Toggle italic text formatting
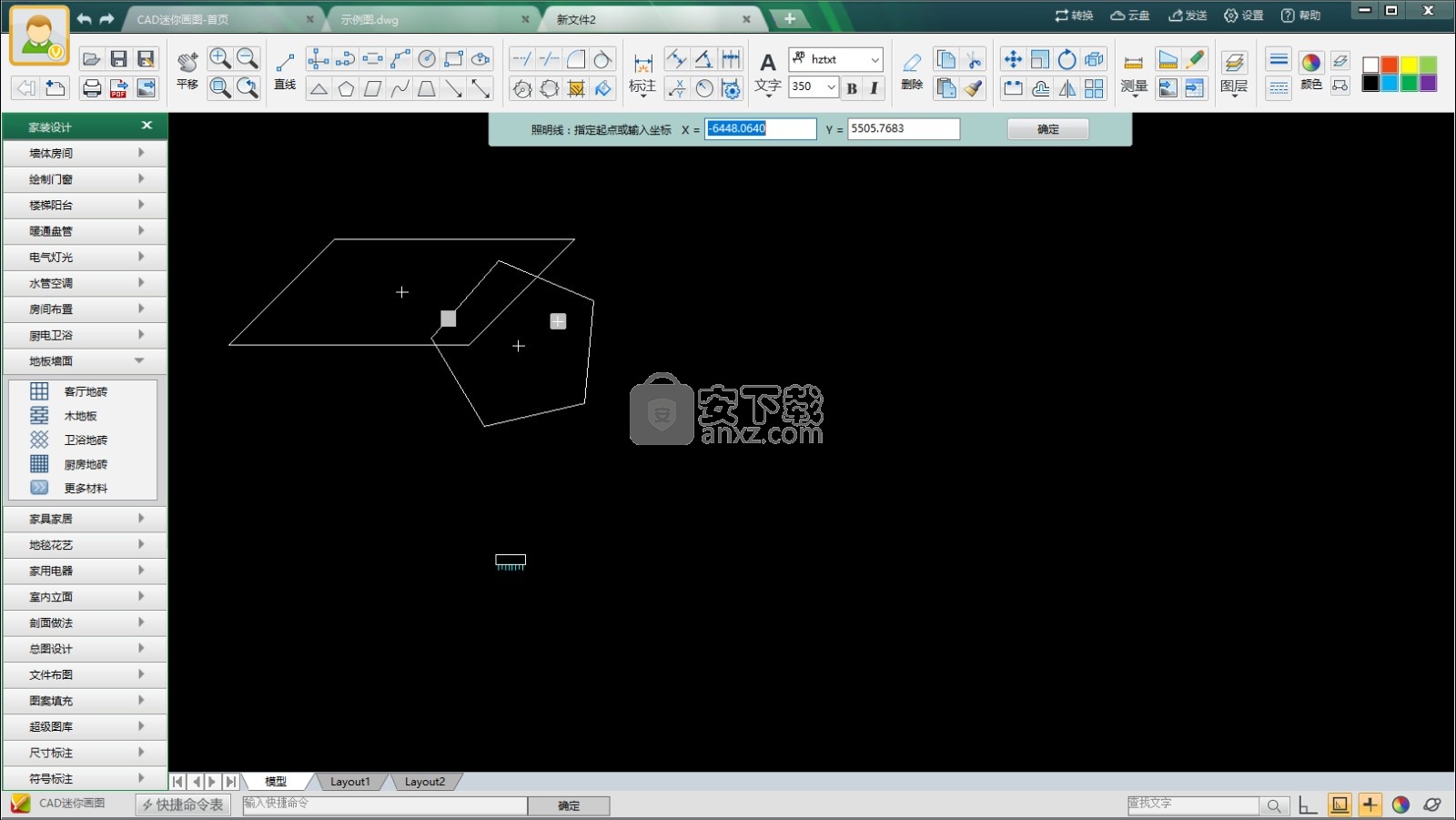The width and height of the screenshot is (1456, 820). pos(874,88)
